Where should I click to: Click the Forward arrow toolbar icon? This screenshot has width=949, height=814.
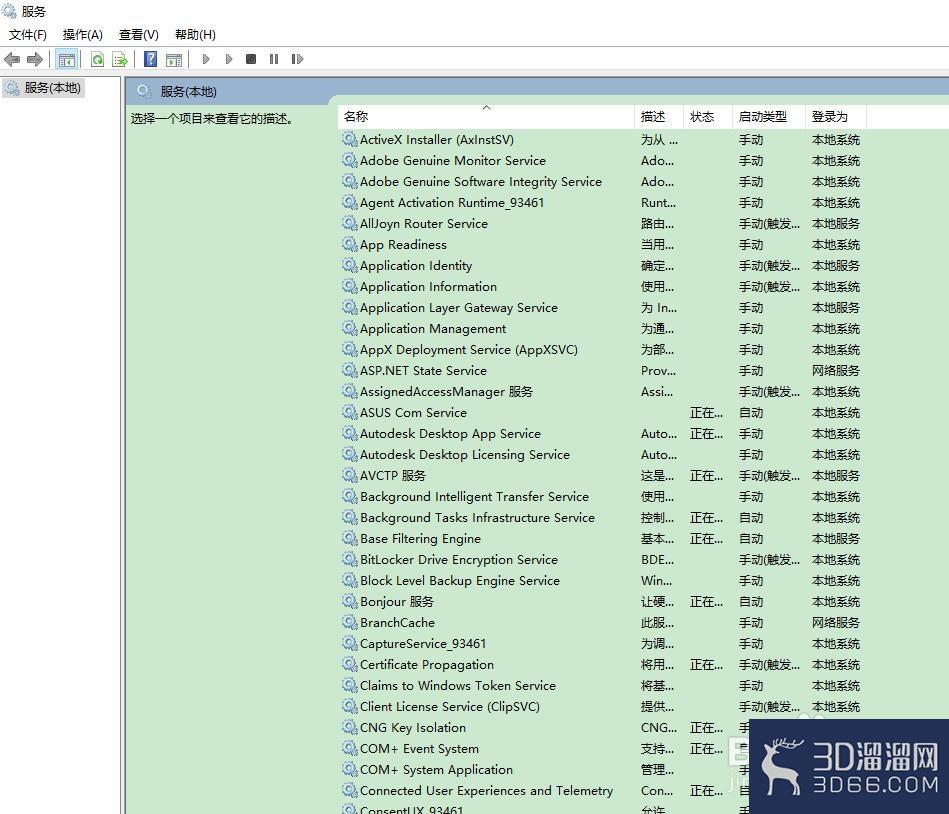34,59
